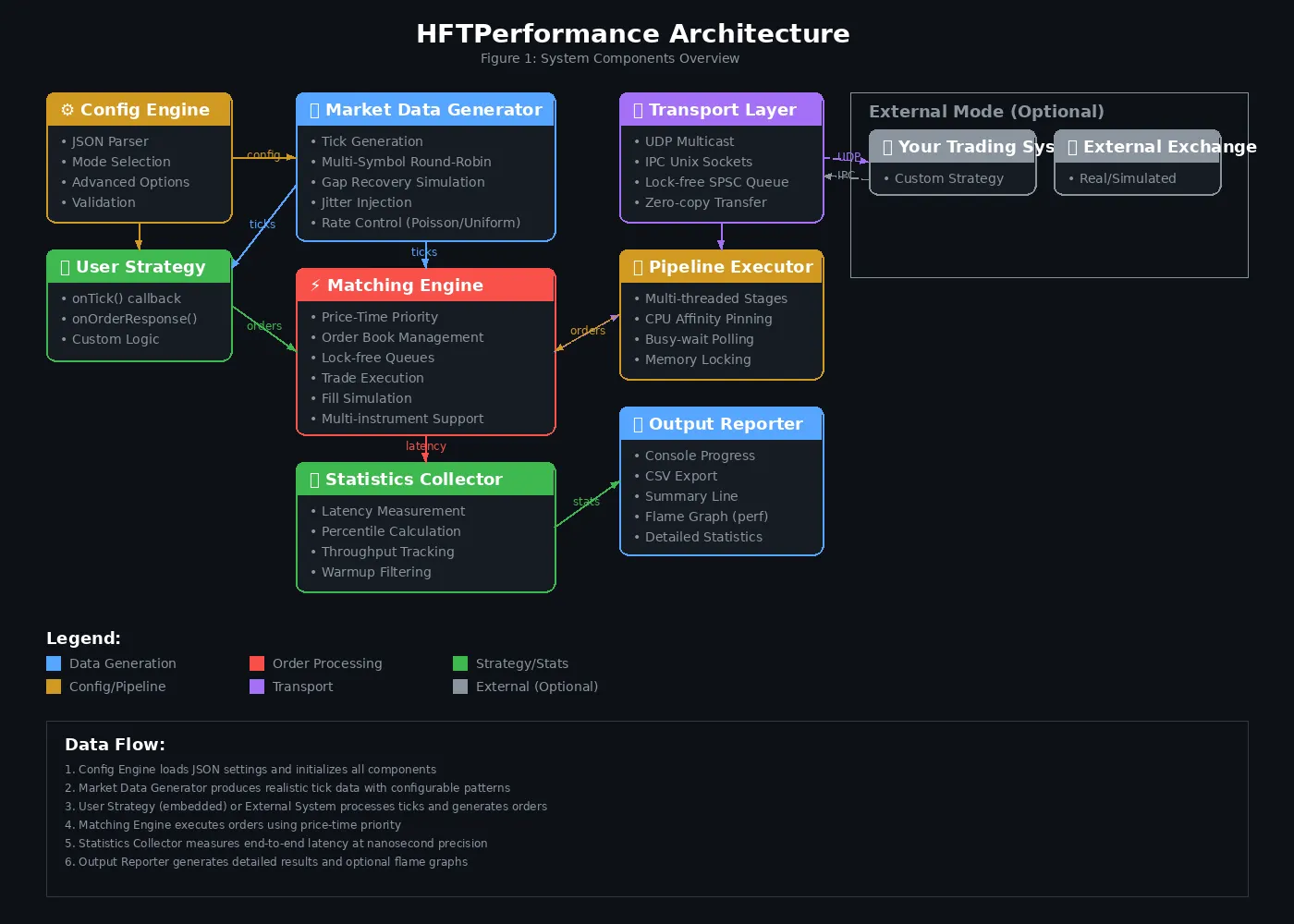Click the icon beside Output Reporter title

click(638, 424)
